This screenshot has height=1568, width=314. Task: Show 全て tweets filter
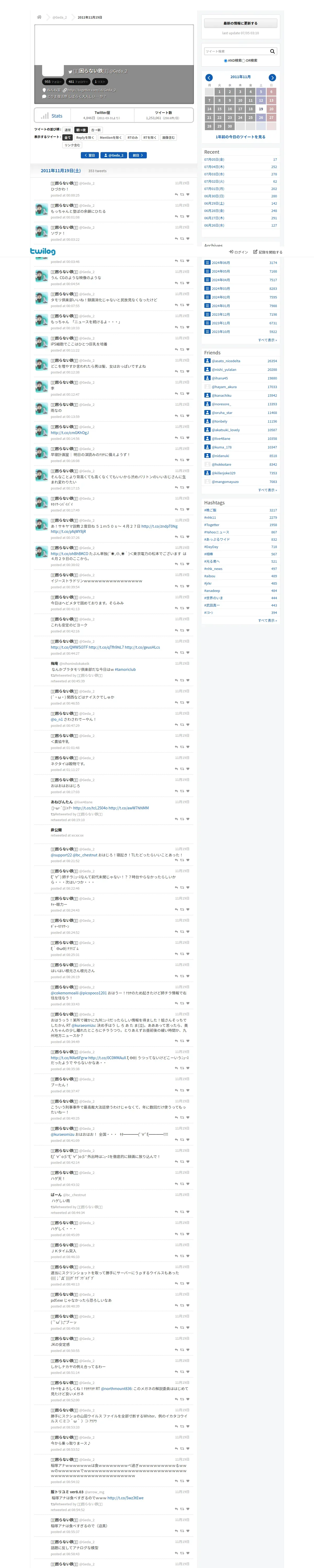click(68, 137)
